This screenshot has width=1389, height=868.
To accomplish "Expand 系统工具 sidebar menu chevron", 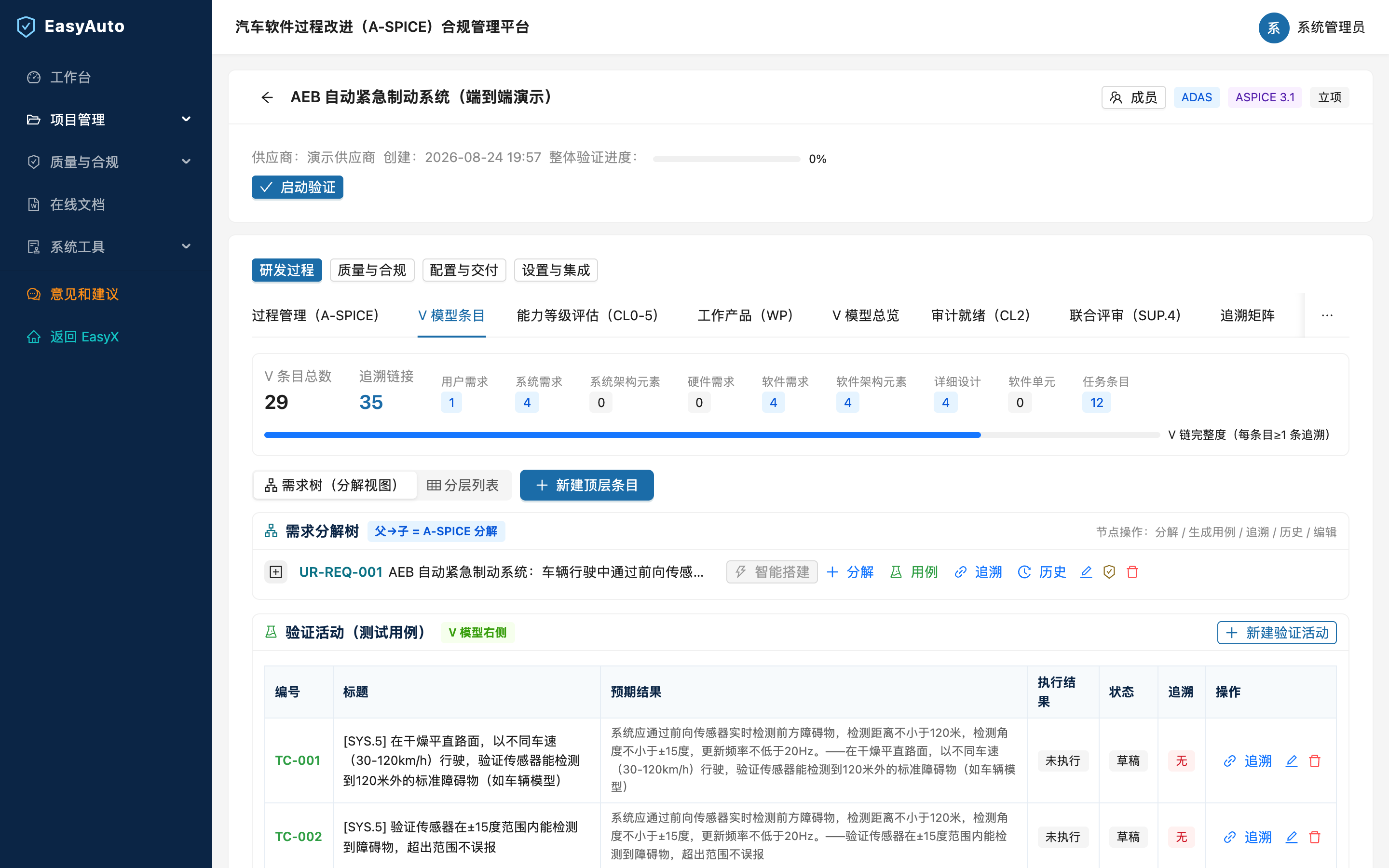I will pos(186,247).
